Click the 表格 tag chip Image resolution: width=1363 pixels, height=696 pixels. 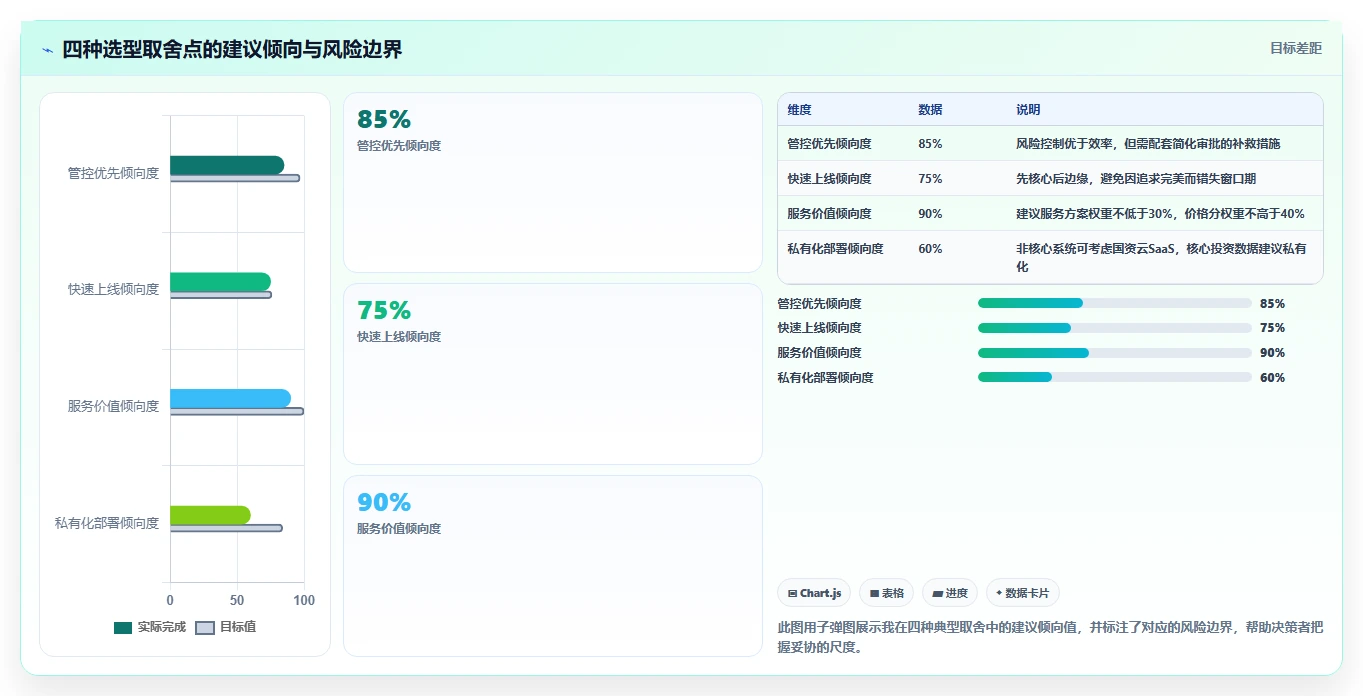tap(886, 593)
